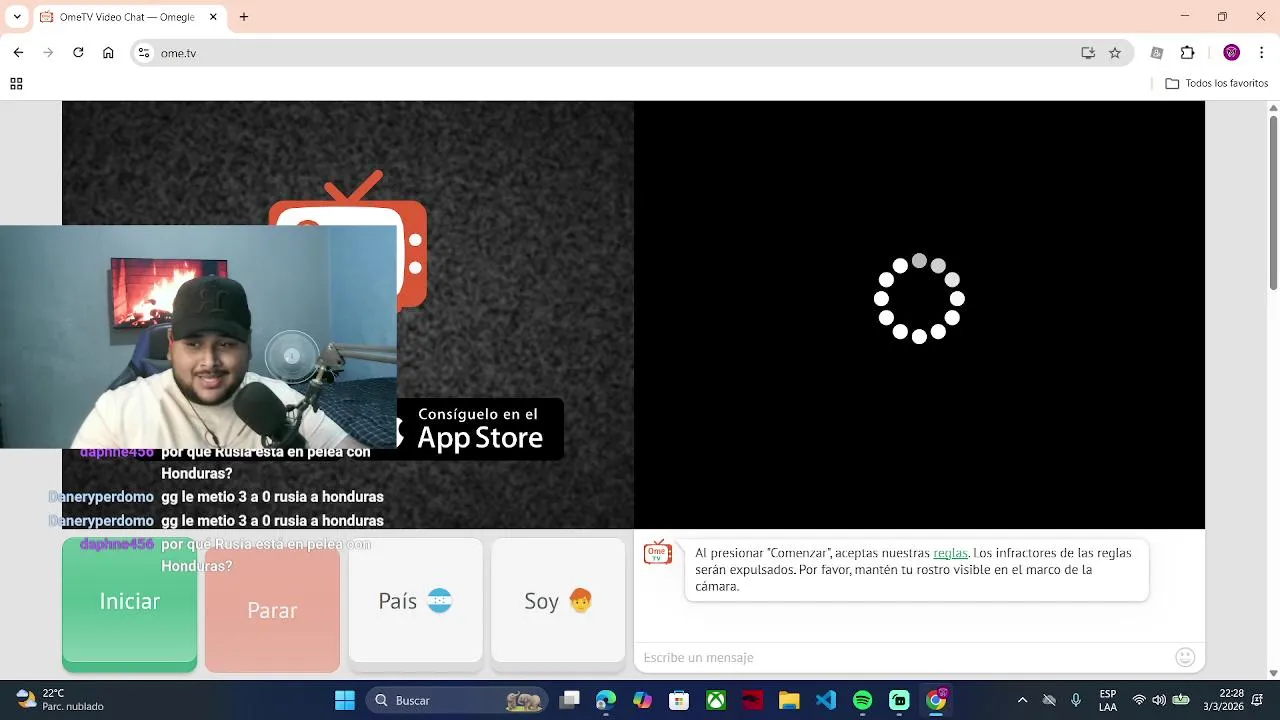The height and width of the screenshot is (720, 1280).
Task: Expand the tab search dropdown arrow
Action: click(x=17, y=17)
